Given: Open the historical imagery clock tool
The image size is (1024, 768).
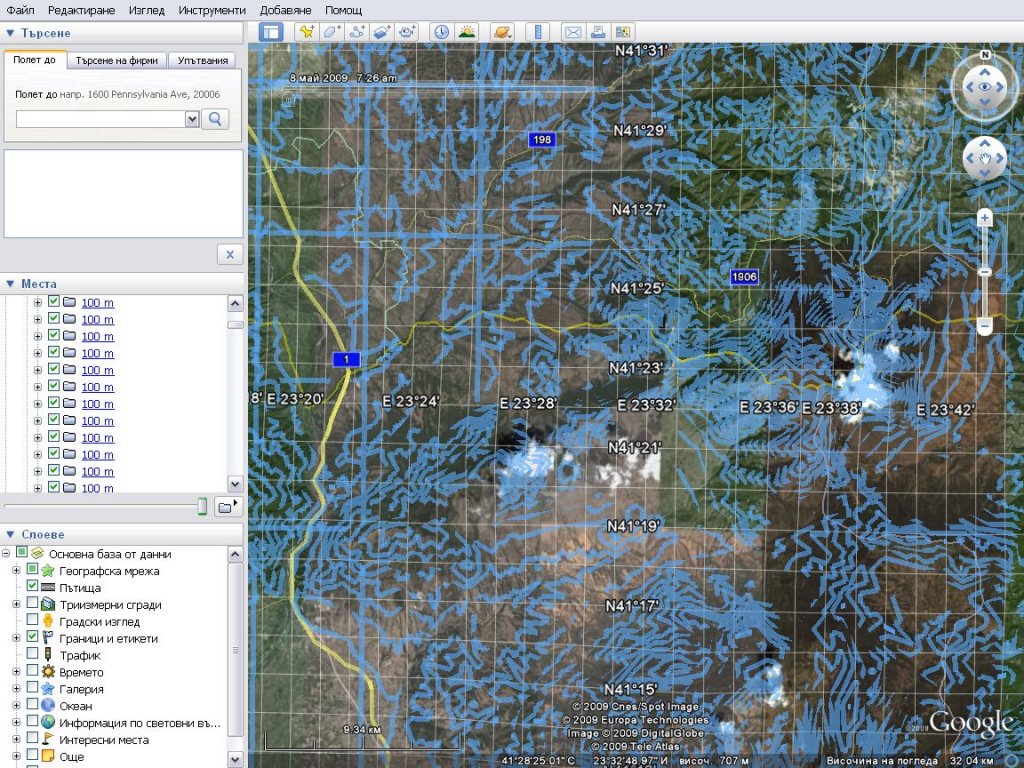Looking at the screenshot, I should click(441, 32).
